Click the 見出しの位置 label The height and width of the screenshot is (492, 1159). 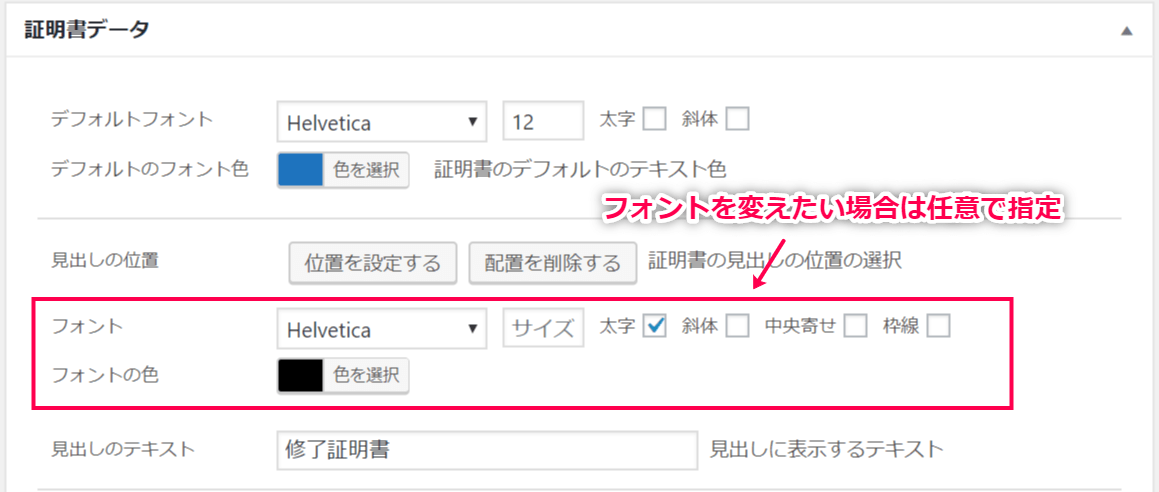click(104, 260)
